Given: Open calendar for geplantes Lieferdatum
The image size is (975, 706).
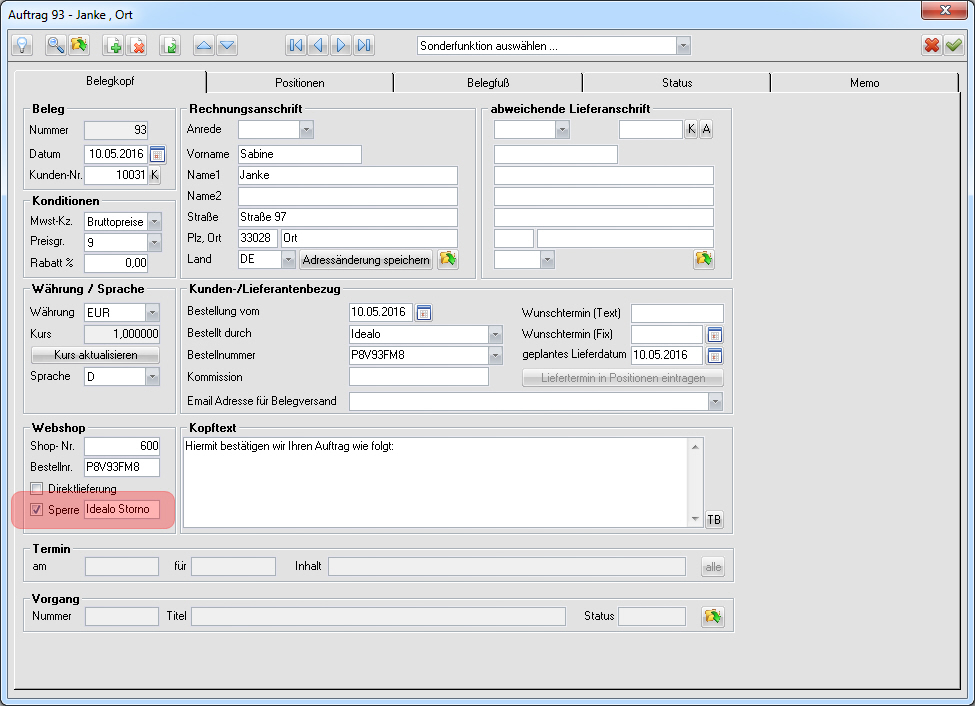Looking at the screenshot, I should (714, 356).
